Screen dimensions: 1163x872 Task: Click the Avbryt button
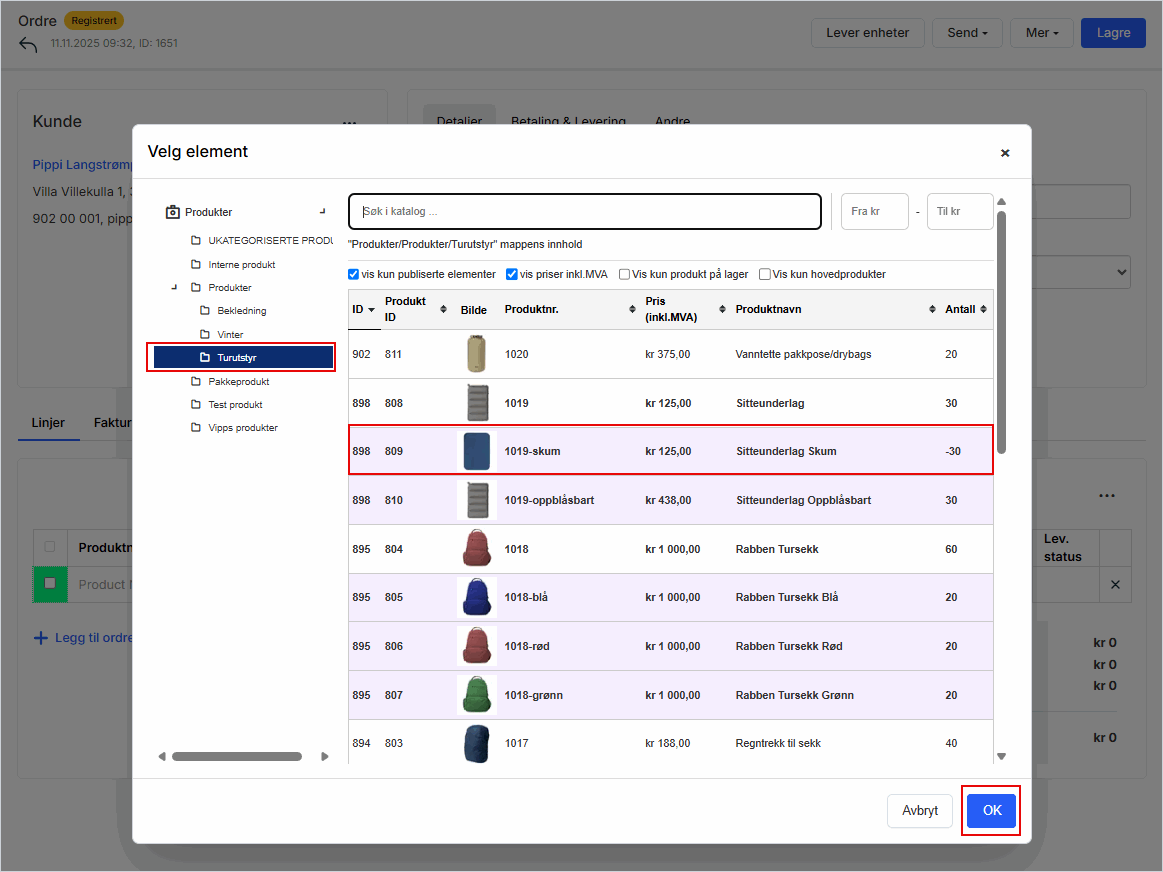point(919,811)
